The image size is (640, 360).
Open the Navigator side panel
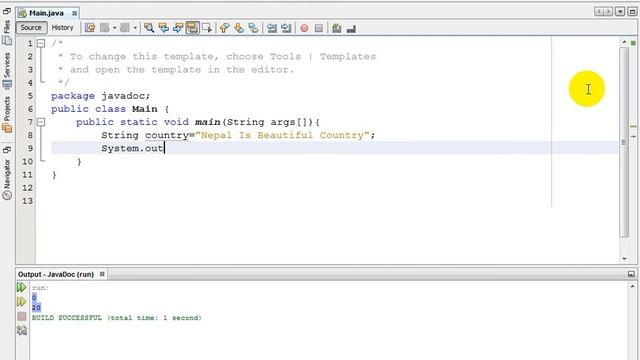(x=7, y=179)
